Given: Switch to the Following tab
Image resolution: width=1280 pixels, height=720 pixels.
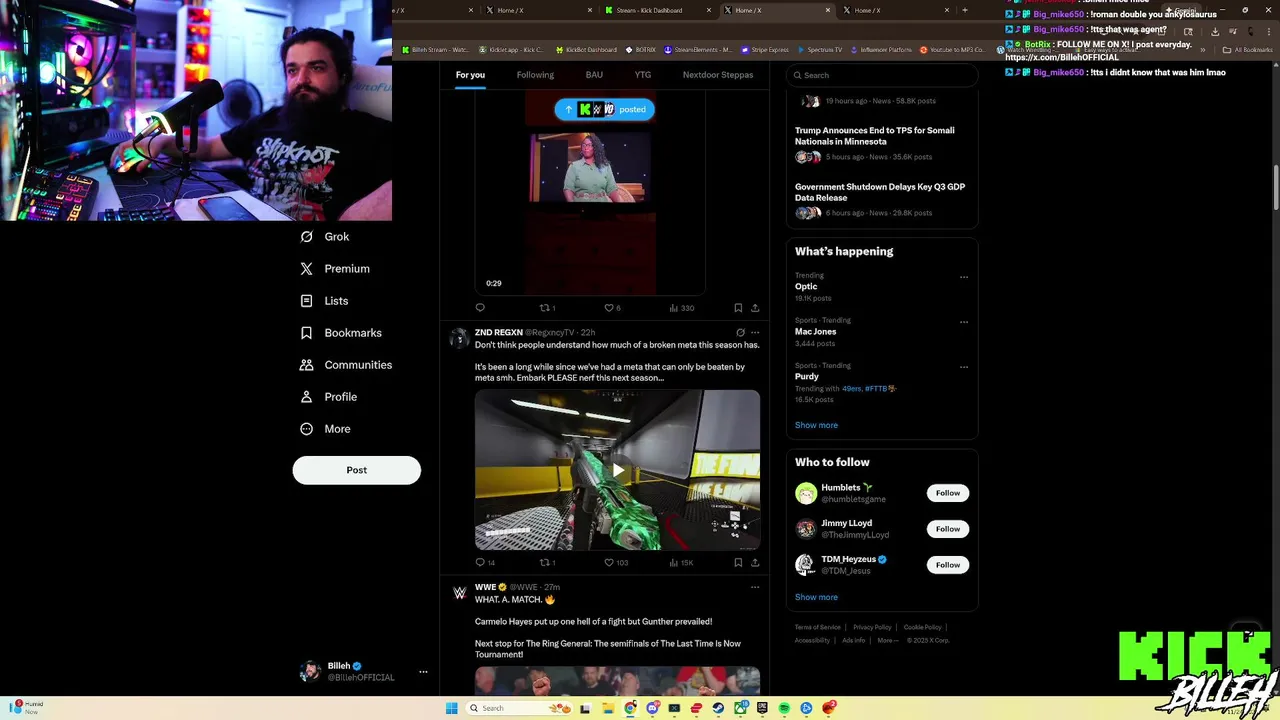Looking at the screenshot, I should coord(535,75).
